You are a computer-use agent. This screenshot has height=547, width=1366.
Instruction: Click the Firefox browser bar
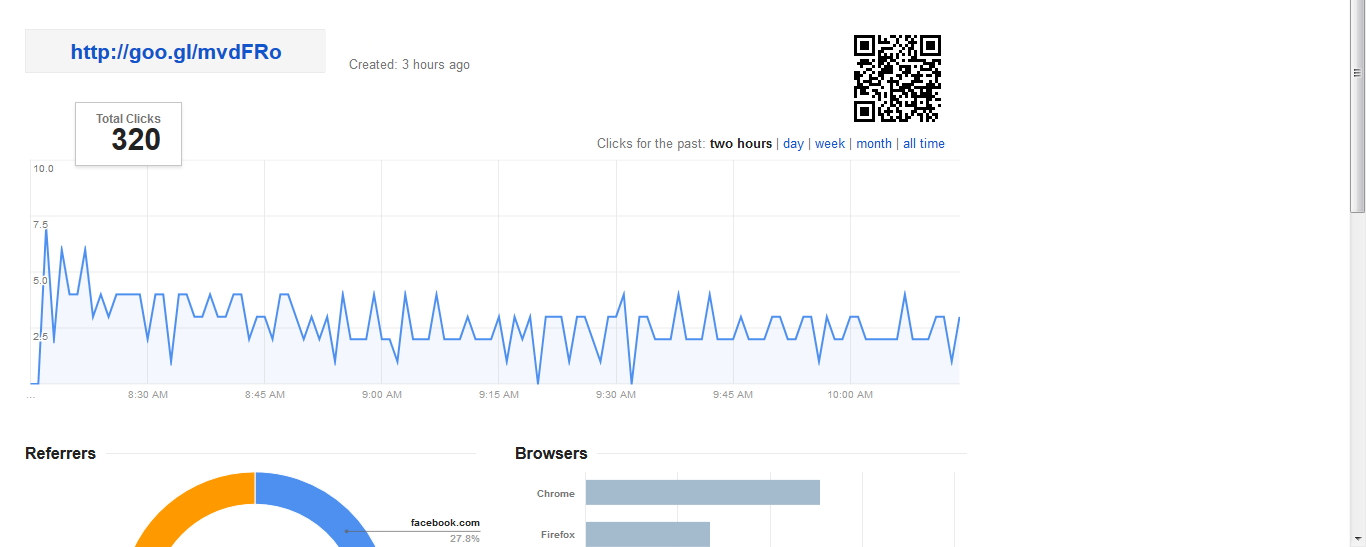click(x=648, y=535)
